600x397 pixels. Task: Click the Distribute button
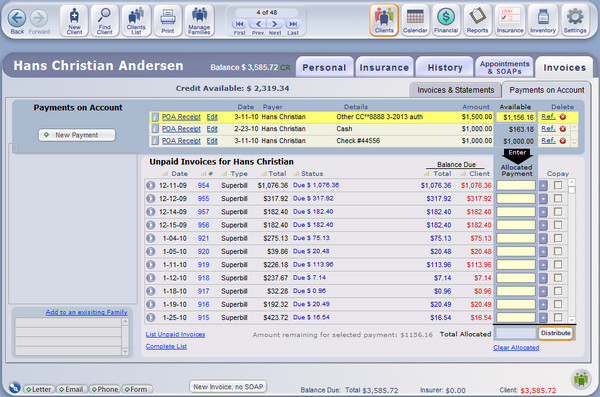pos(556,333)
